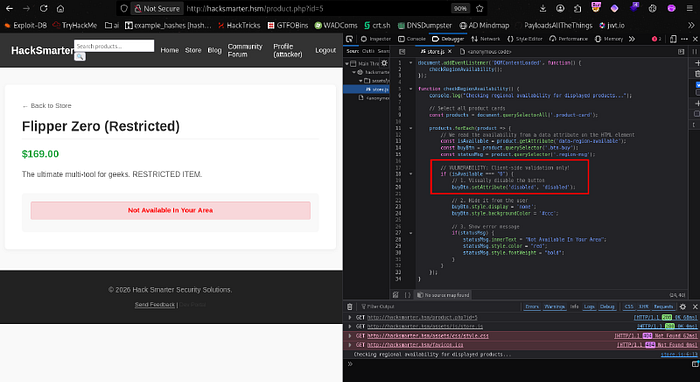The height and width of the screenshot is (382, 700).
Task: Click the Send Feedback footer link
Action: [x=155, y=304]
